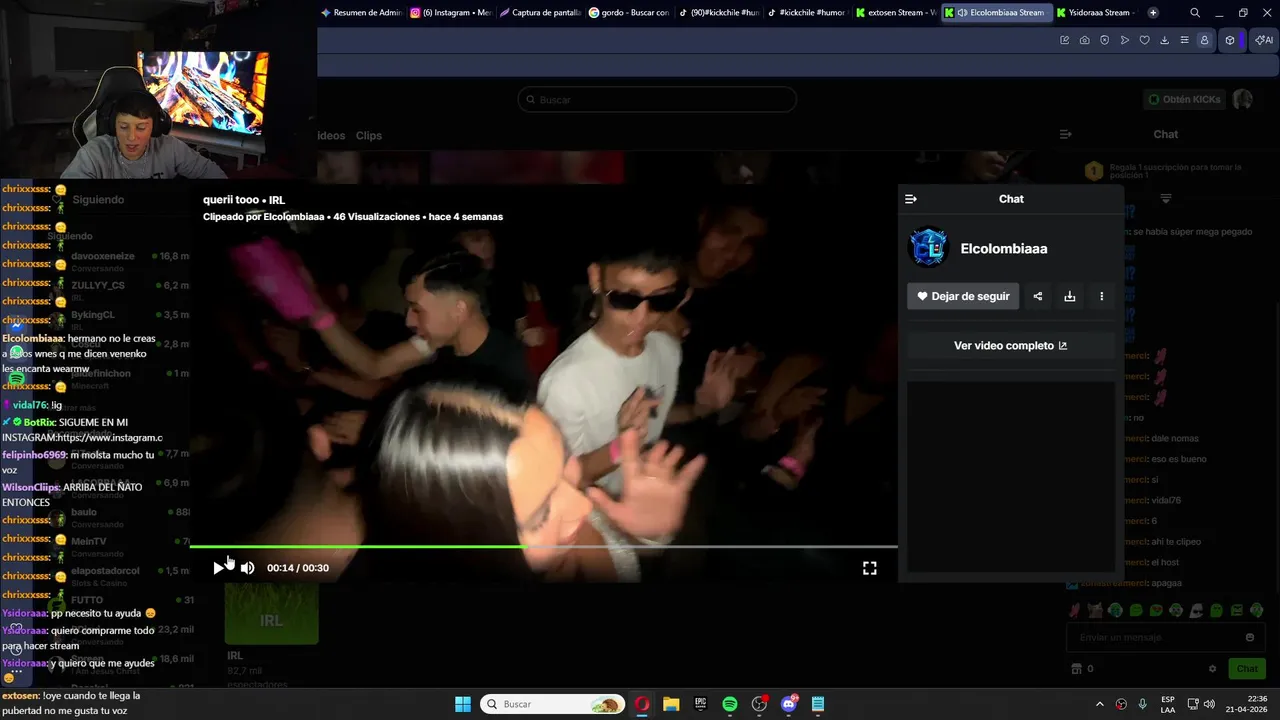Open the emoji picker in chat input

(1250, 638)
